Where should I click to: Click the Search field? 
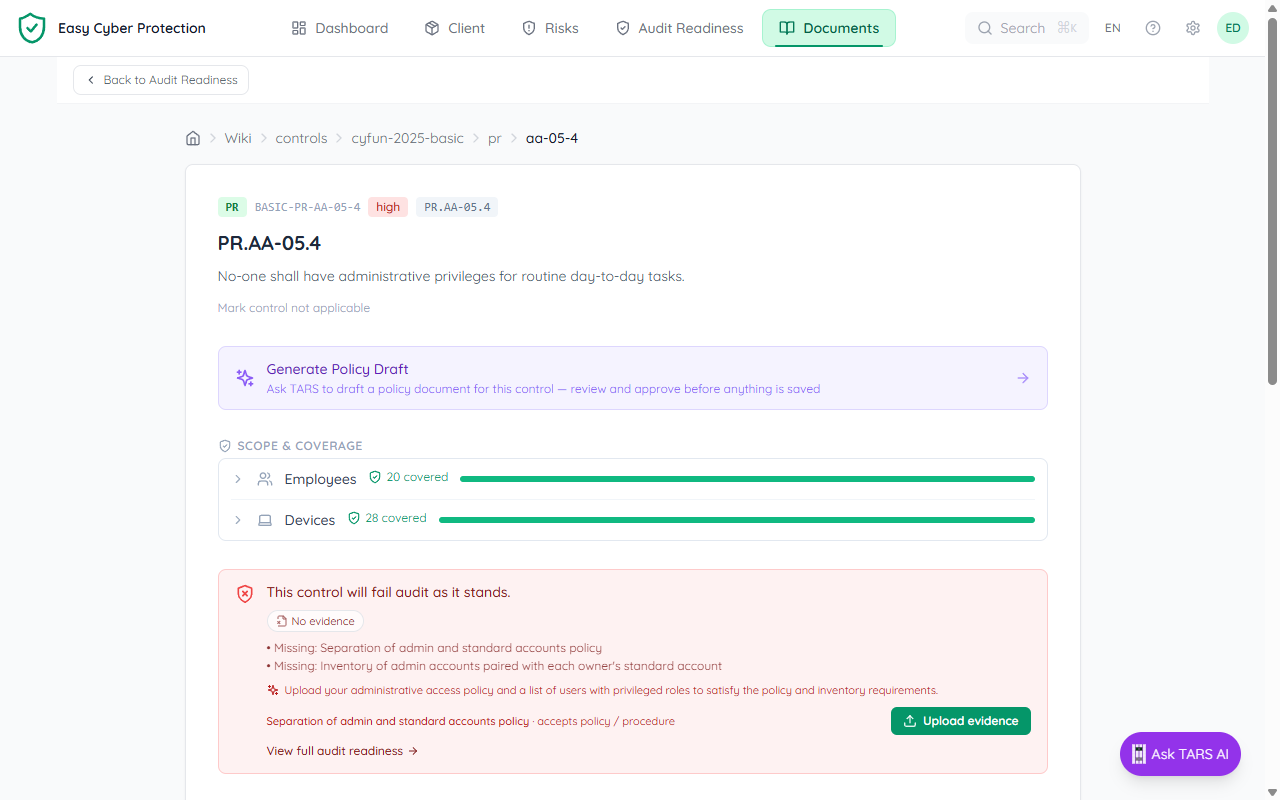(1027, 28)
